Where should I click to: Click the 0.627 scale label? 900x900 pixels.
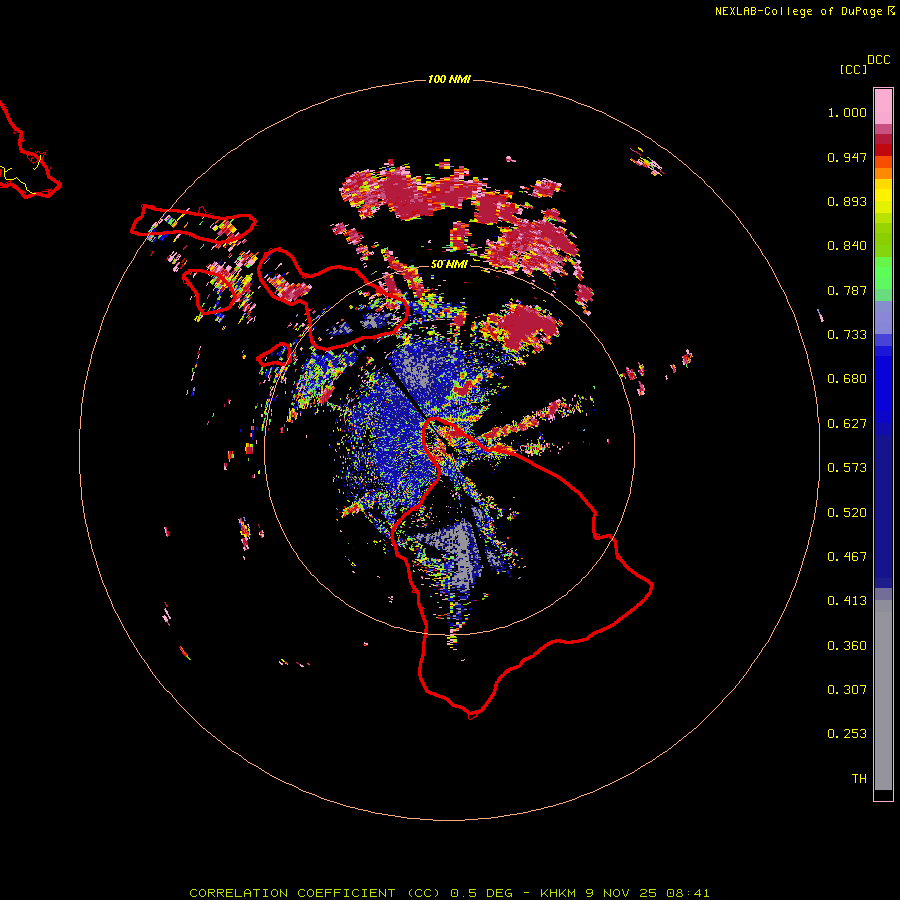point(847,424)
